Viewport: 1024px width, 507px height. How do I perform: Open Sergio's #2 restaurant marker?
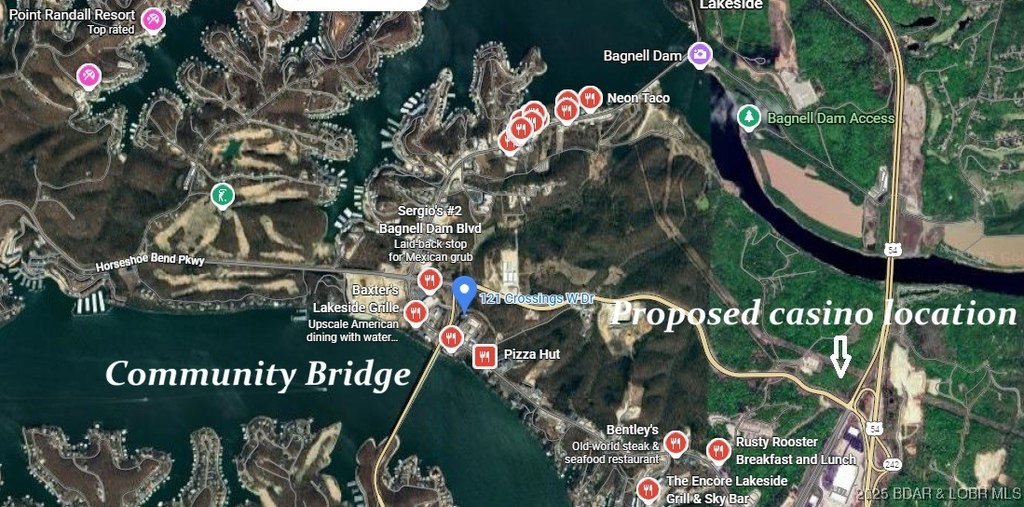(x=429, y=280)
